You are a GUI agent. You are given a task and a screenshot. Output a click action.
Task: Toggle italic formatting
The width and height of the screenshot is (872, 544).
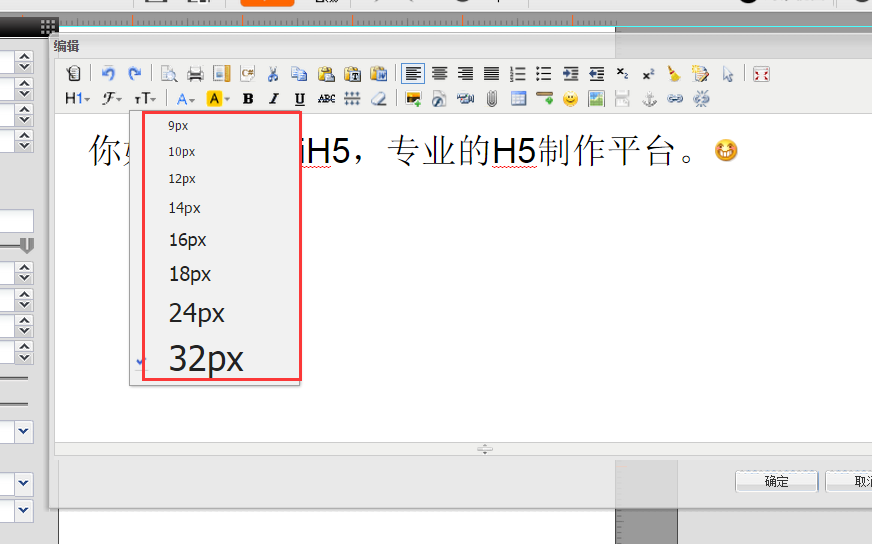click(274, 98)
